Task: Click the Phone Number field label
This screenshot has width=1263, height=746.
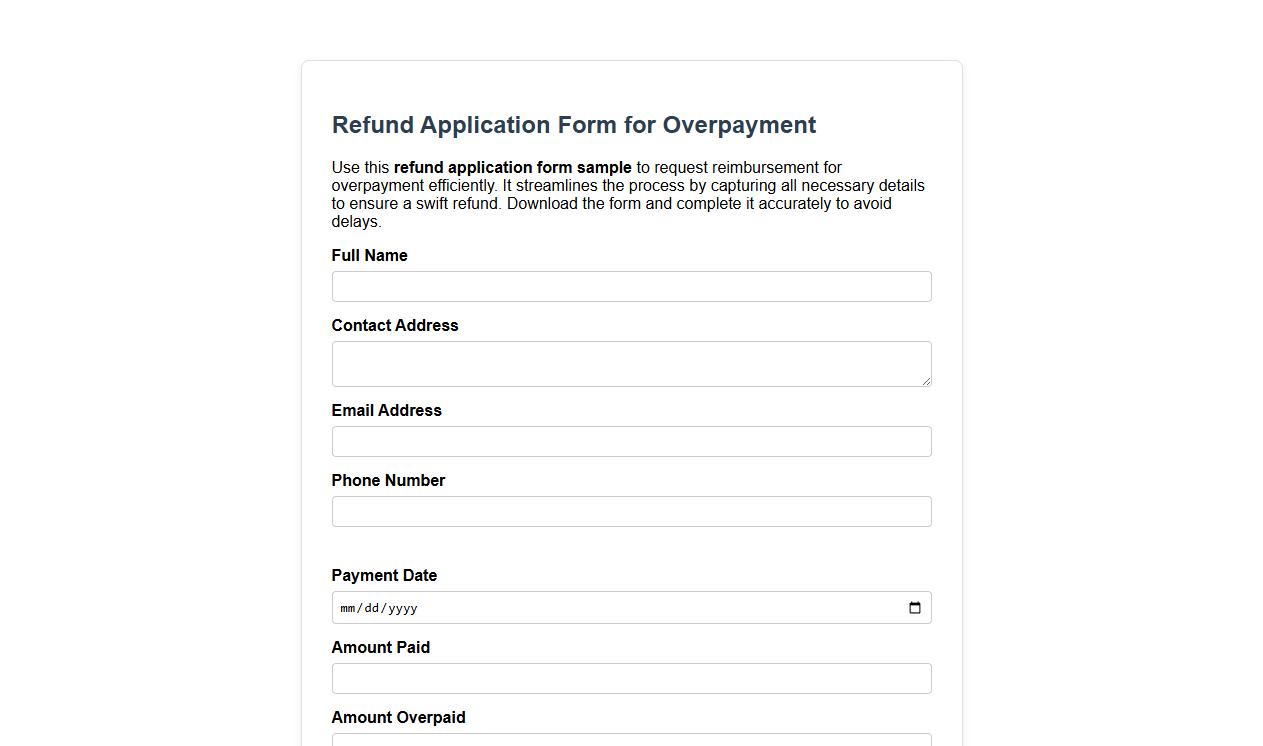Action: [388, 480]
